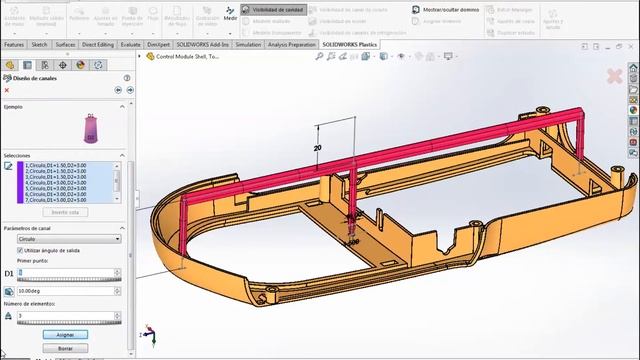Image resolution: width=640 pixels, height=360 pixels.
Task: Open the ConfigurationManager panel tab
Action: [45, 65]
